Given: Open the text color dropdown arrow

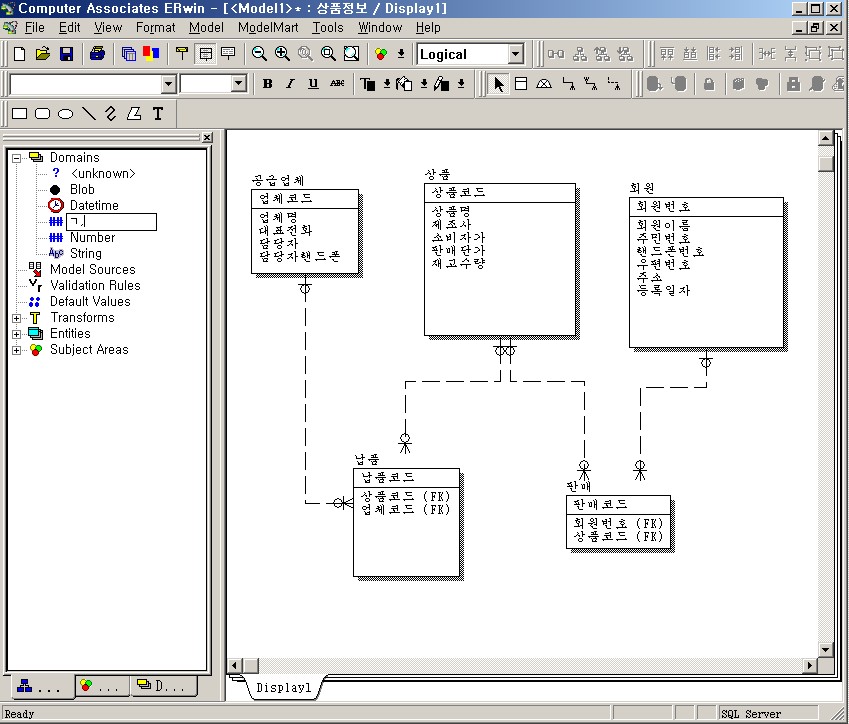Looking at the screenshot, I should [x=387, y=84].
